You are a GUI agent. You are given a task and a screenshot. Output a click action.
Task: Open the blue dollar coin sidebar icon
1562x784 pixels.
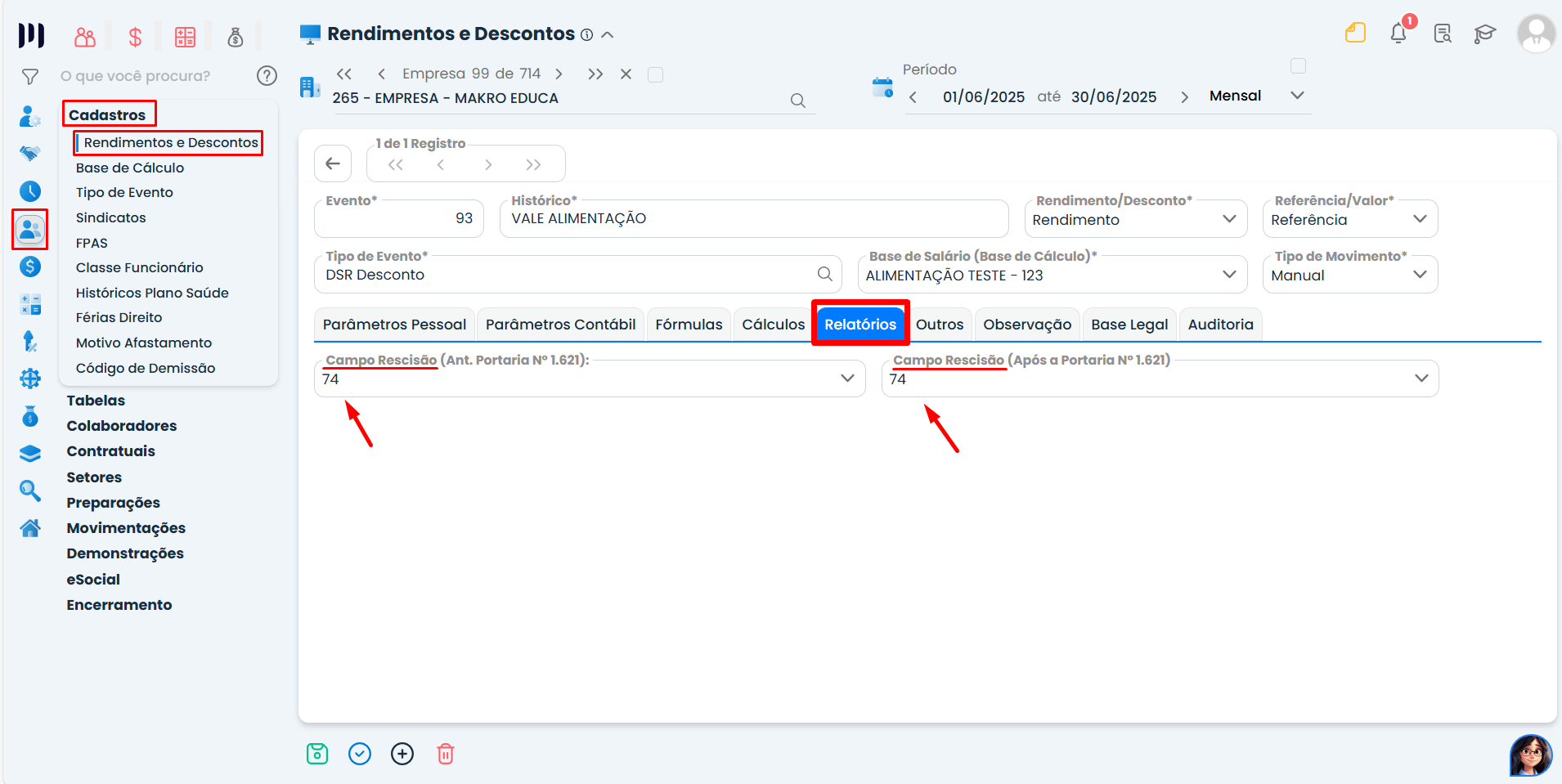(30, 267)
